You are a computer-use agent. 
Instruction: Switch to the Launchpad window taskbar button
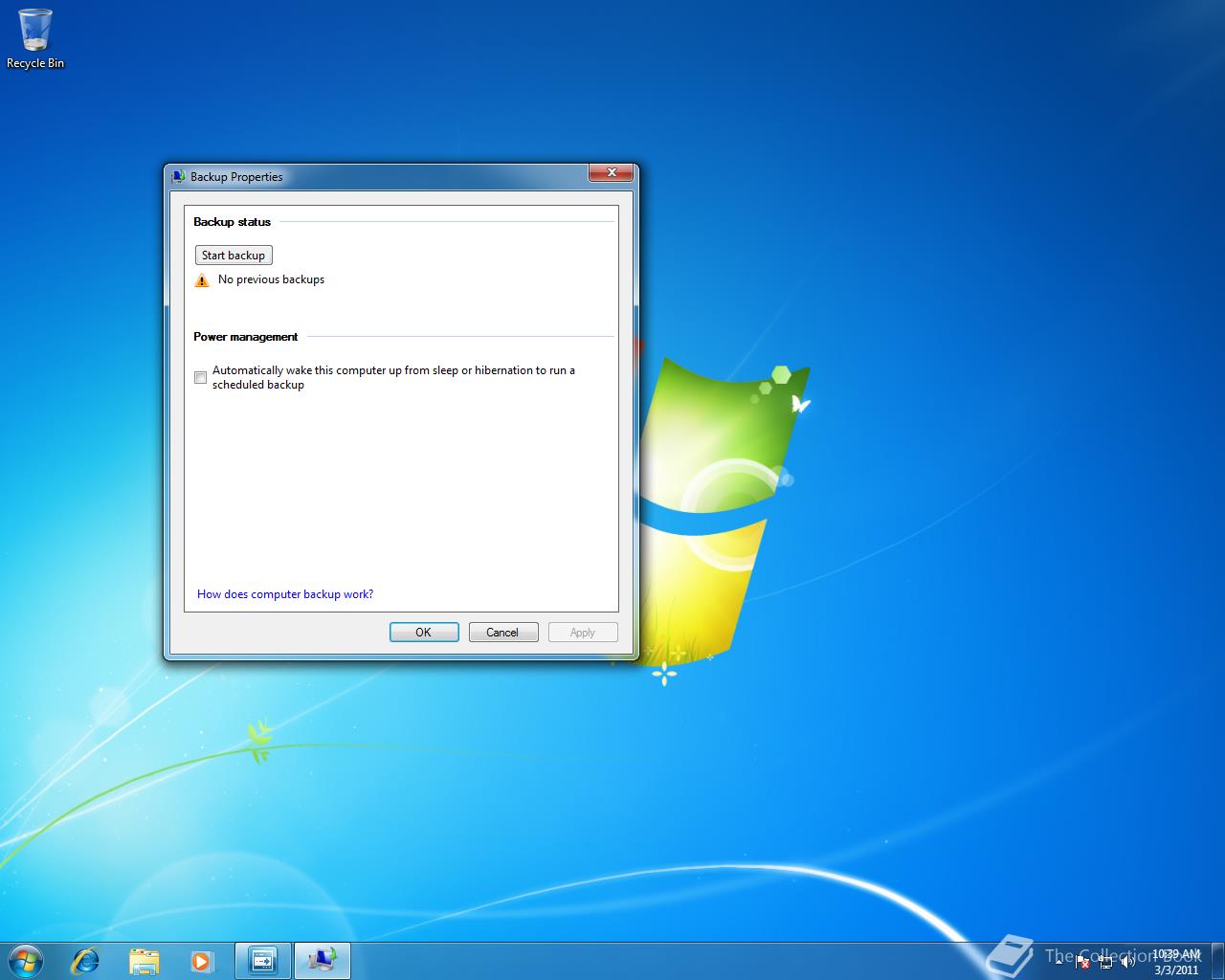click(262, 960)
